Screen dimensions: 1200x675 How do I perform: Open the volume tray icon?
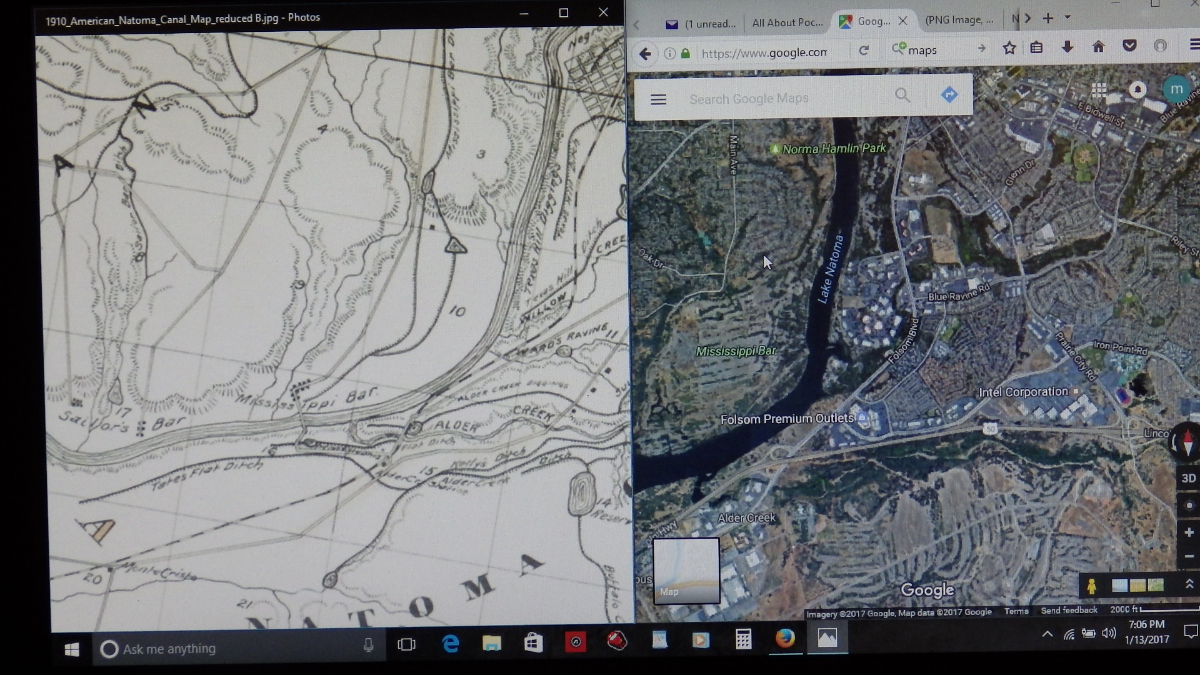[1107, 633]
